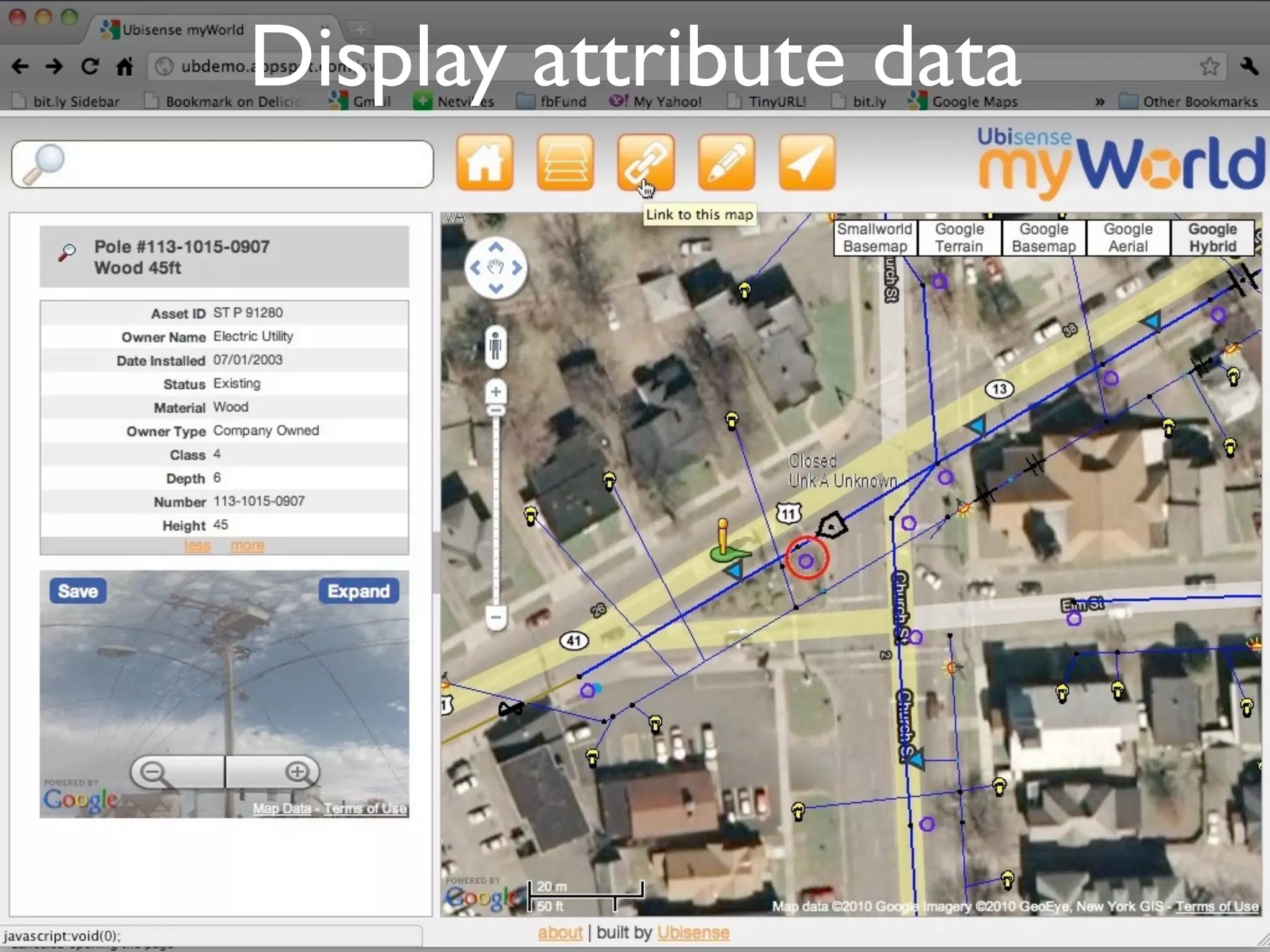Click the browser Forward arrow
The image size is (1270, 952).
tap(55, 66)
